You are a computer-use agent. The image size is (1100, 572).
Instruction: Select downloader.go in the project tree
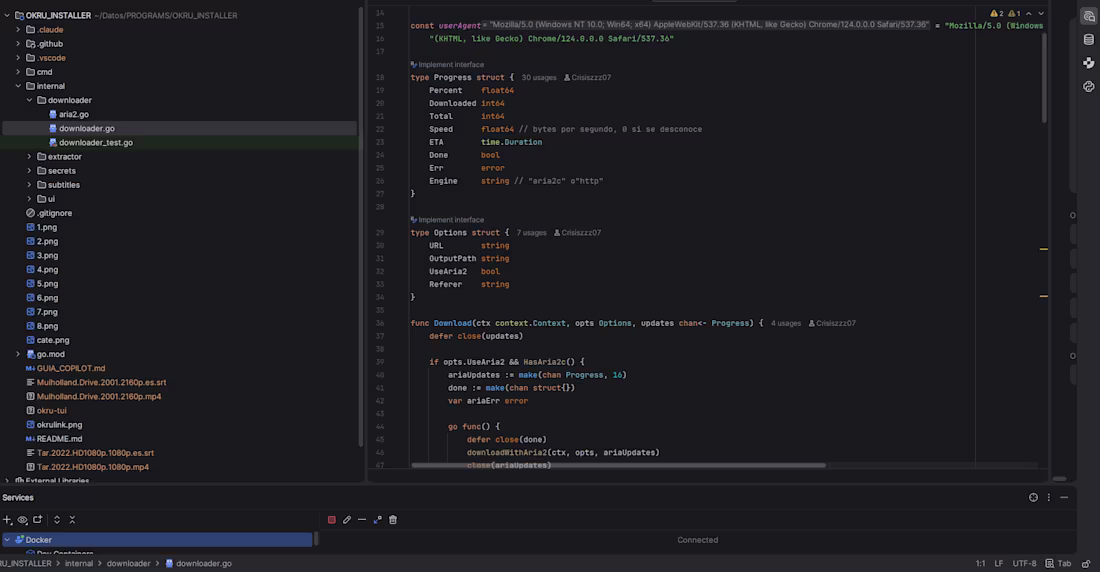click(x=86, y=128)
